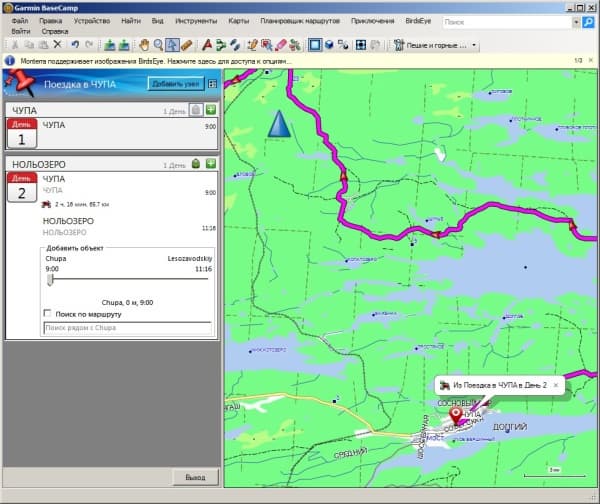Click the search magnifier button
This screenshot has width=600, height=504.
589,22
